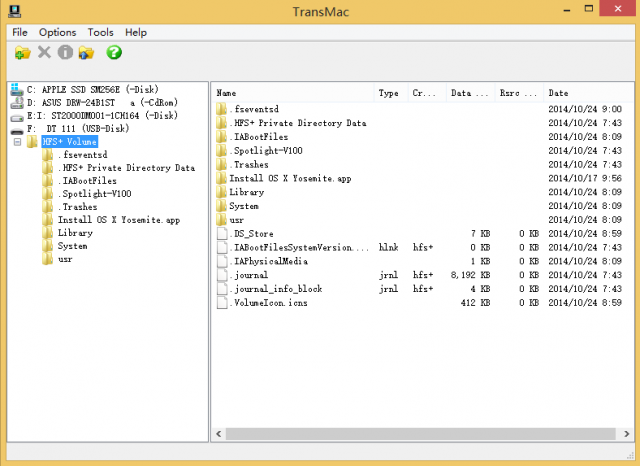Screen dimensions: 640x466
Task: Click the open folder toolbar icon
Action: pyautogui.click(x=22, y=53)
